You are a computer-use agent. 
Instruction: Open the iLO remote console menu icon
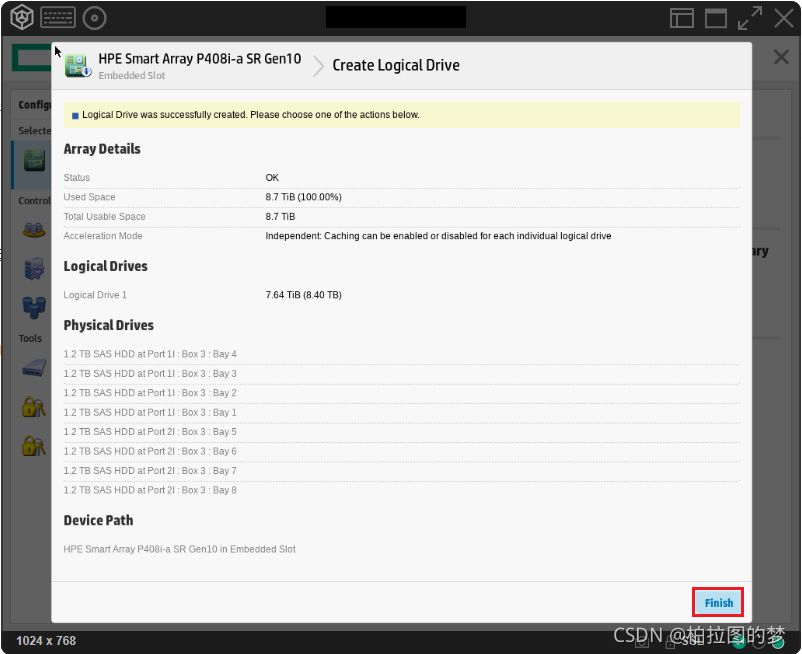(x=21, y=18)
